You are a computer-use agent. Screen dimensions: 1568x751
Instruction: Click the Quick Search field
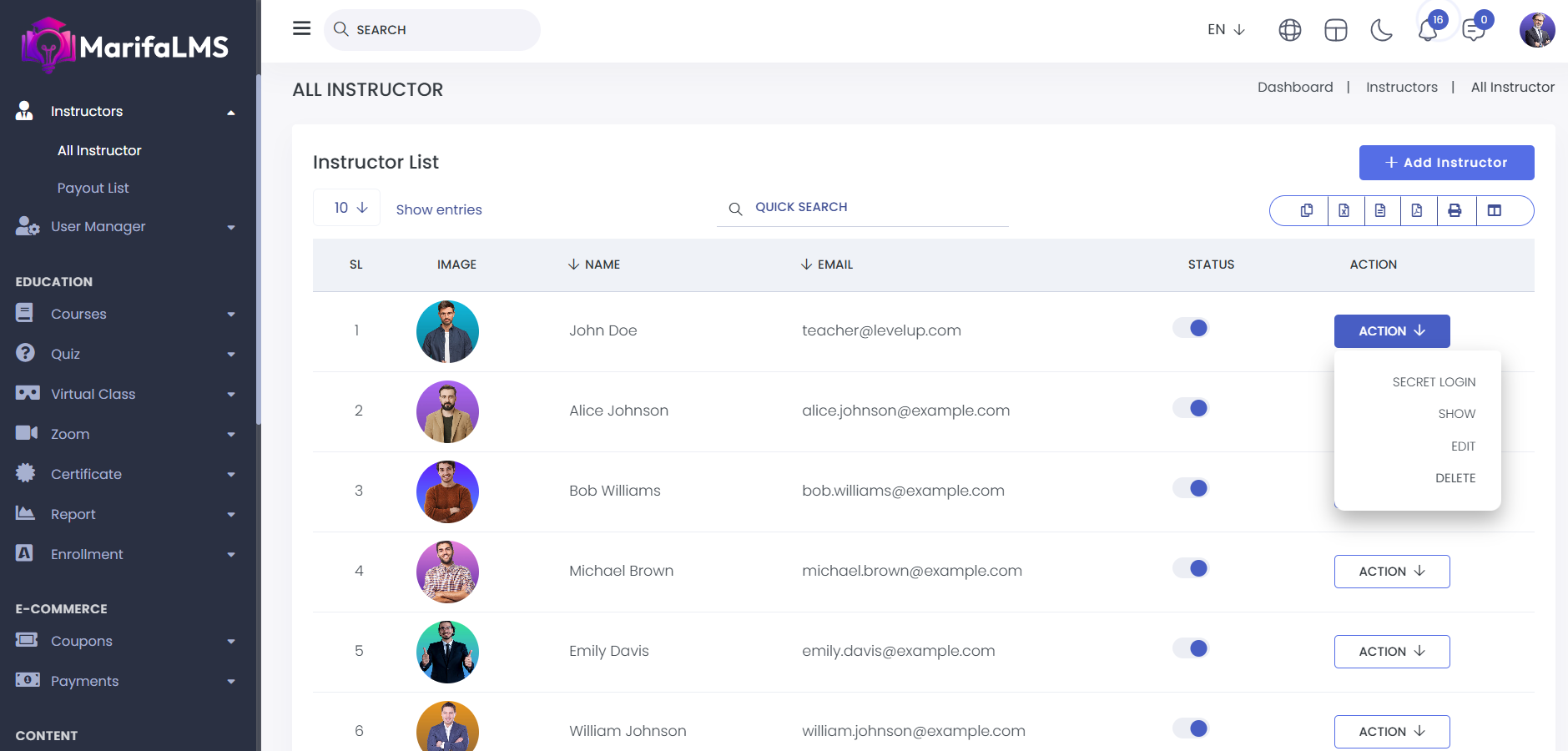tap(868, 207)
